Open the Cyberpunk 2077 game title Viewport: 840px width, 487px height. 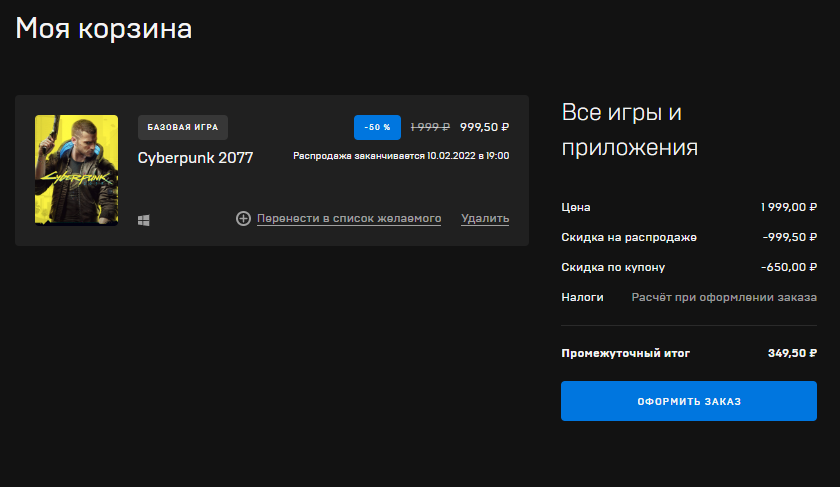click(195, 158)
